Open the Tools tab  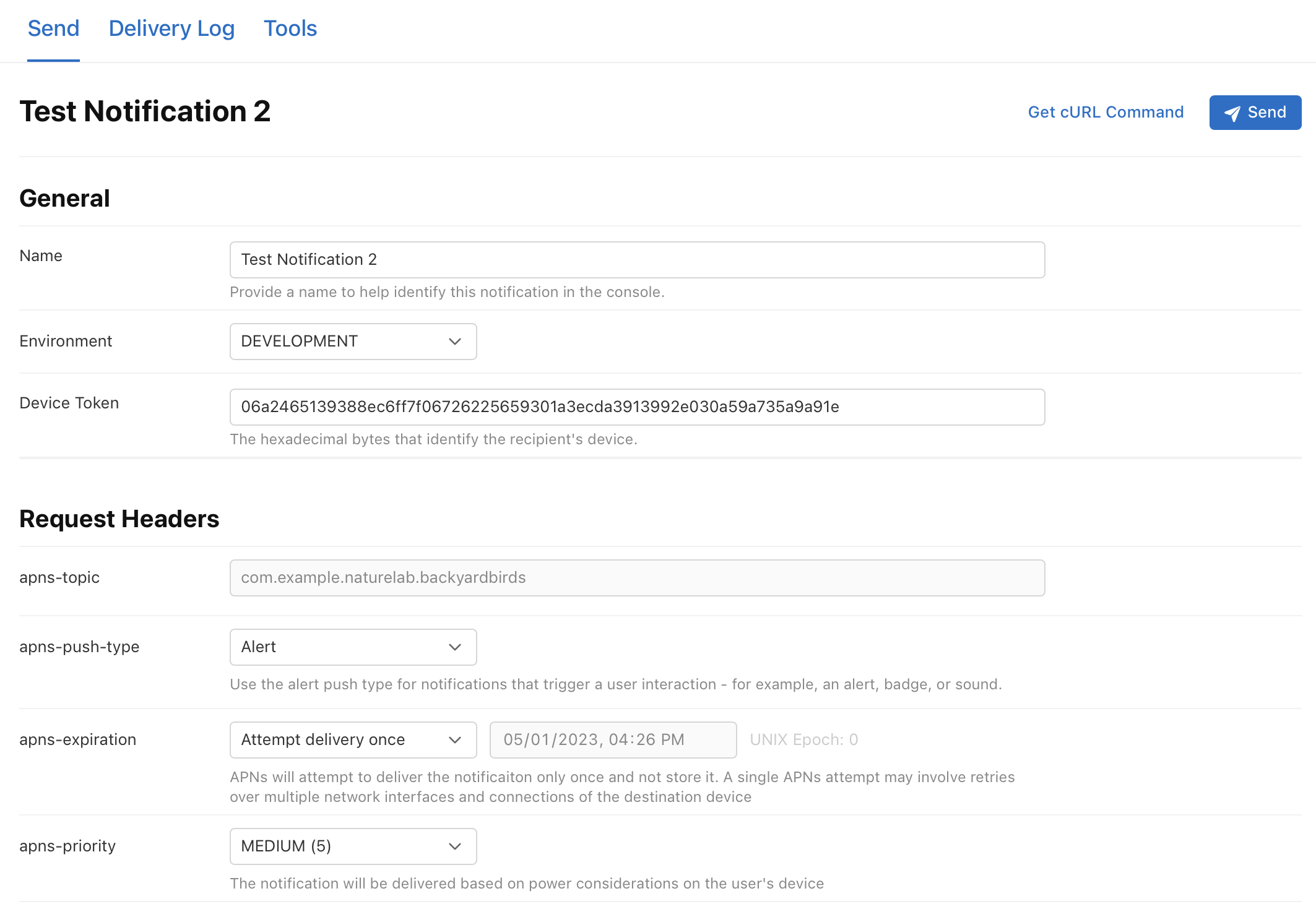(290, 28)
